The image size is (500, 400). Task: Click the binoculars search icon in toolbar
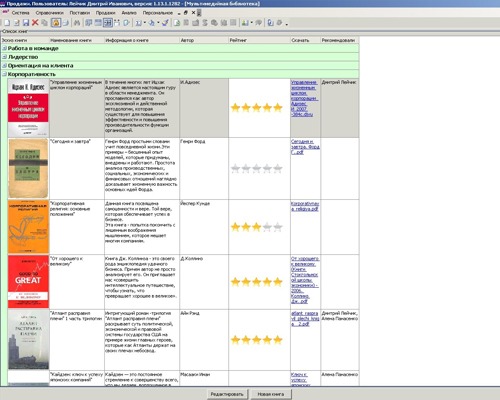point(77,23)
